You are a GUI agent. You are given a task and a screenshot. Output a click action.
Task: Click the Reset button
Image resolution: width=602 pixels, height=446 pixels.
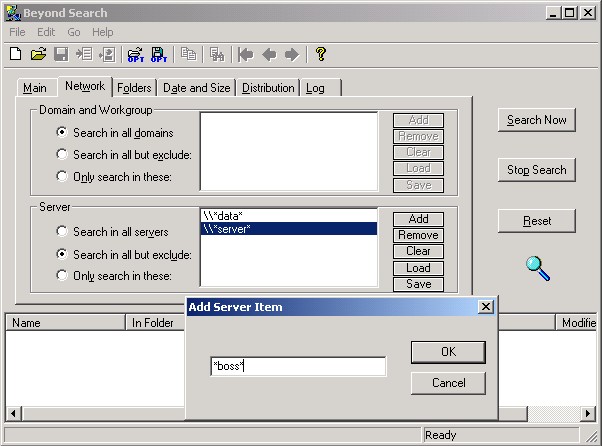tap(537, 221)
